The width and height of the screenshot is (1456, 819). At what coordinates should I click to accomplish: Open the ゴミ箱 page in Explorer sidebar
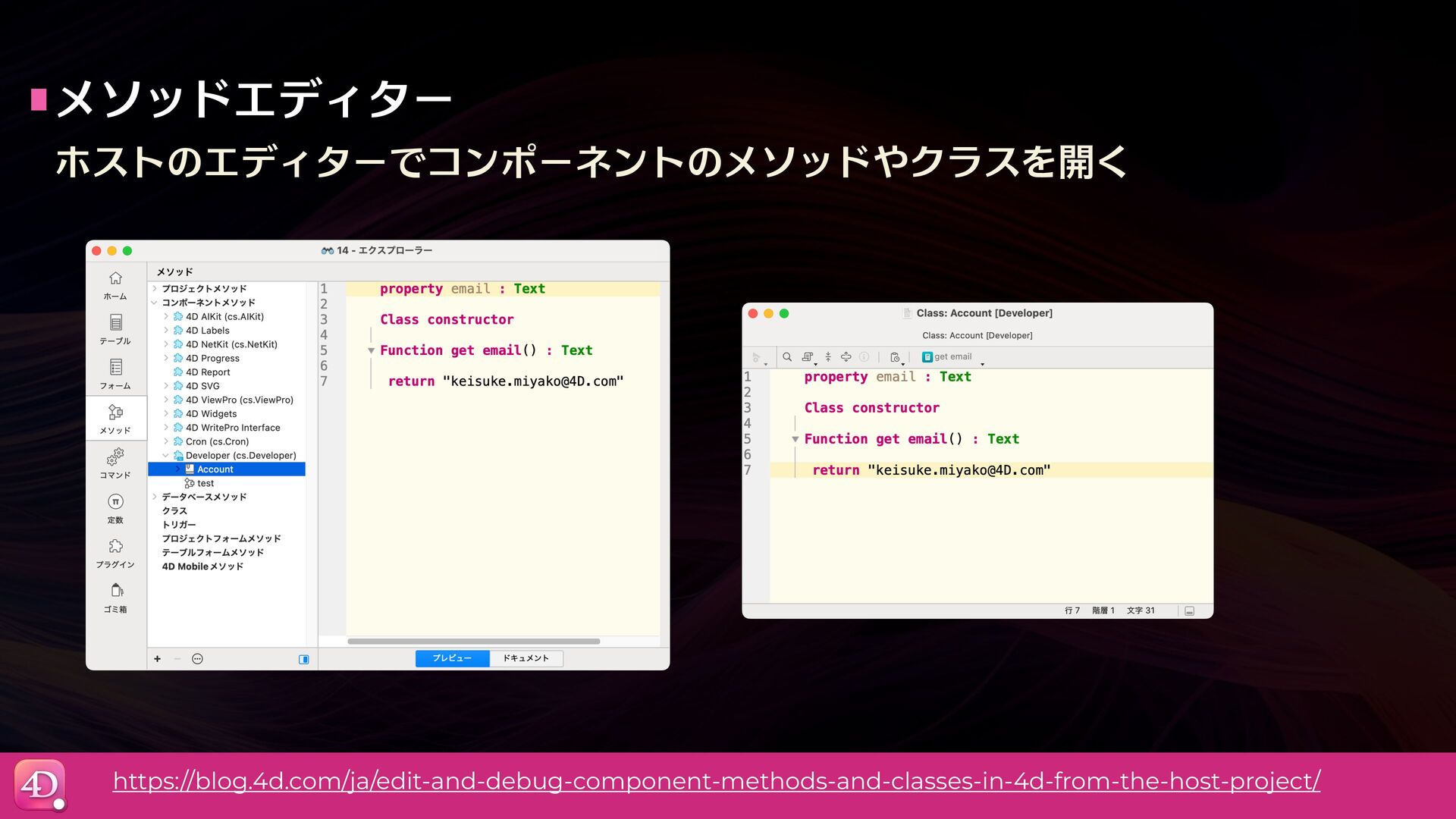115,598
